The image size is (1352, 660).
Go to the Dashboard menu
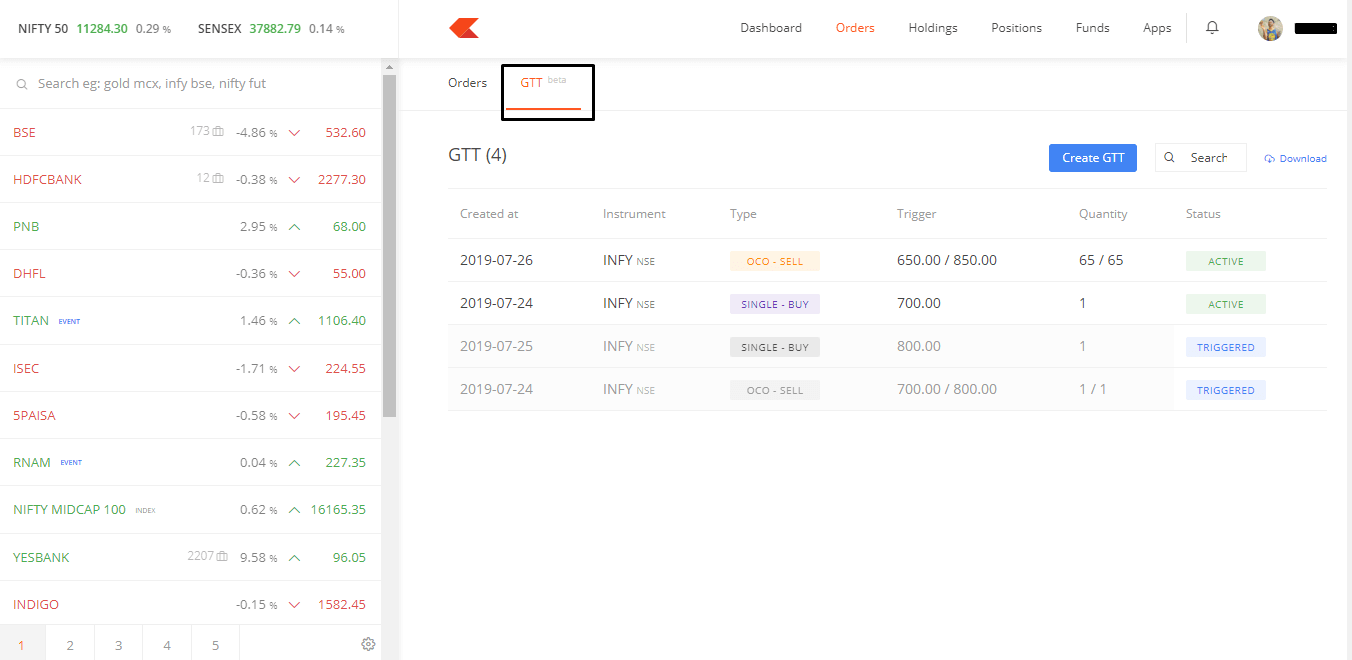click(x=771, y=28)
